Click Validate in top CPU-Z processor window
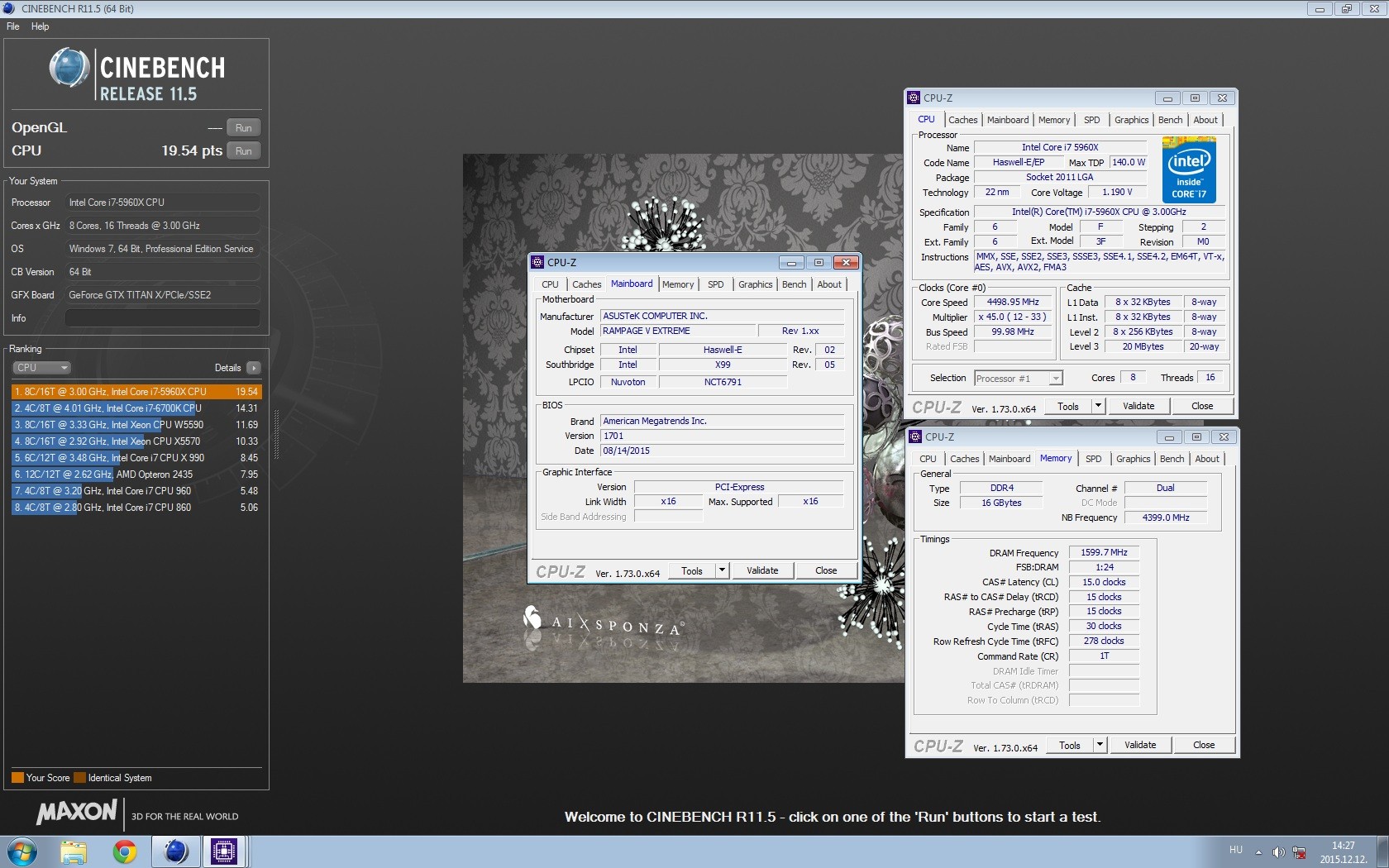 point(1138,406)
